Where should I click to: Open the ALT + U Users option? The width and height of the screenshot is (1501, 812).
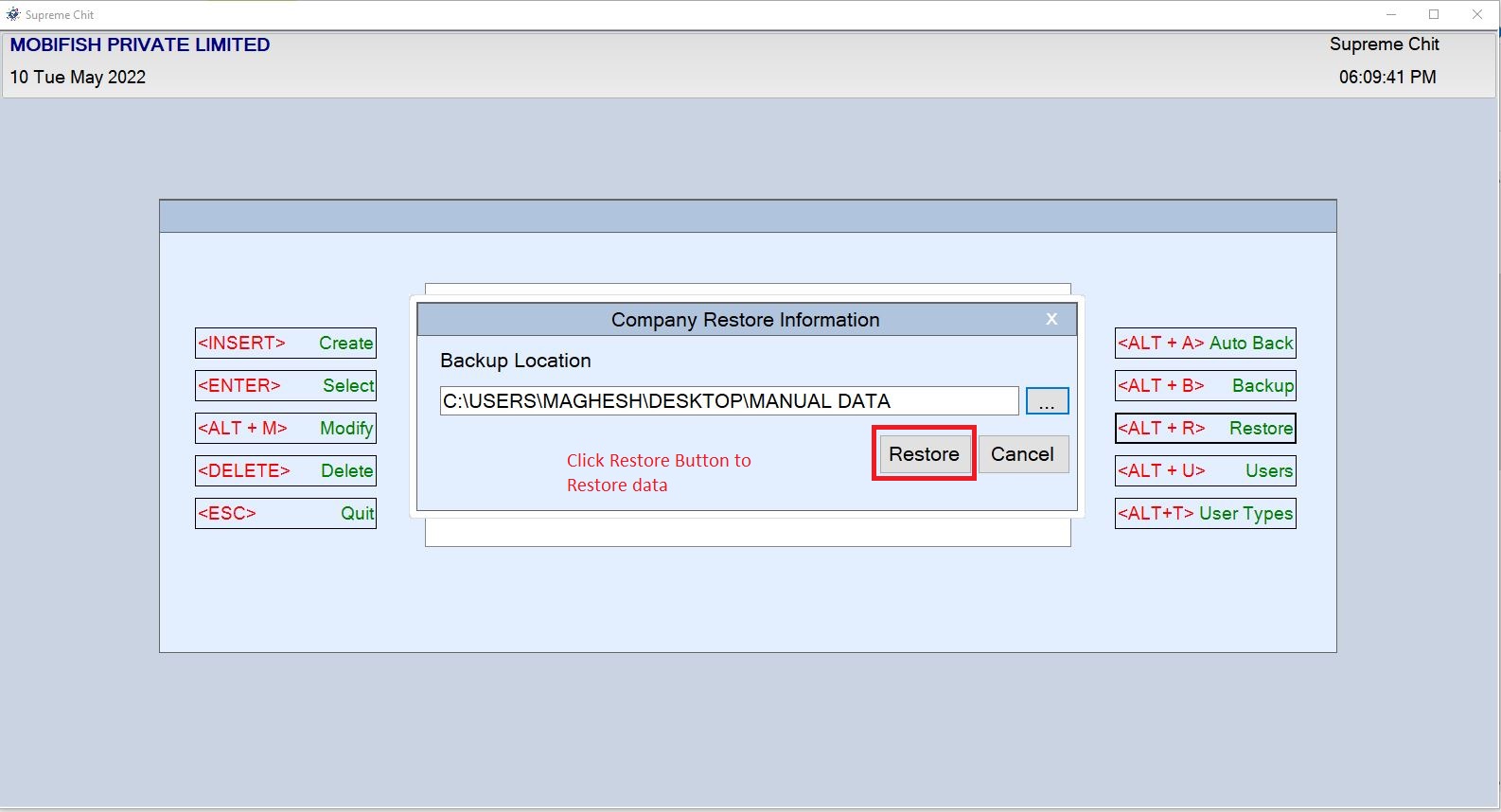click(x=1206, y=471)
